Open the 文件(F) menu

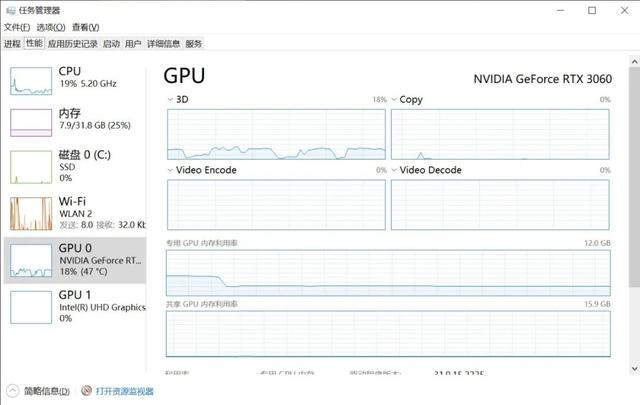(17, 27)
